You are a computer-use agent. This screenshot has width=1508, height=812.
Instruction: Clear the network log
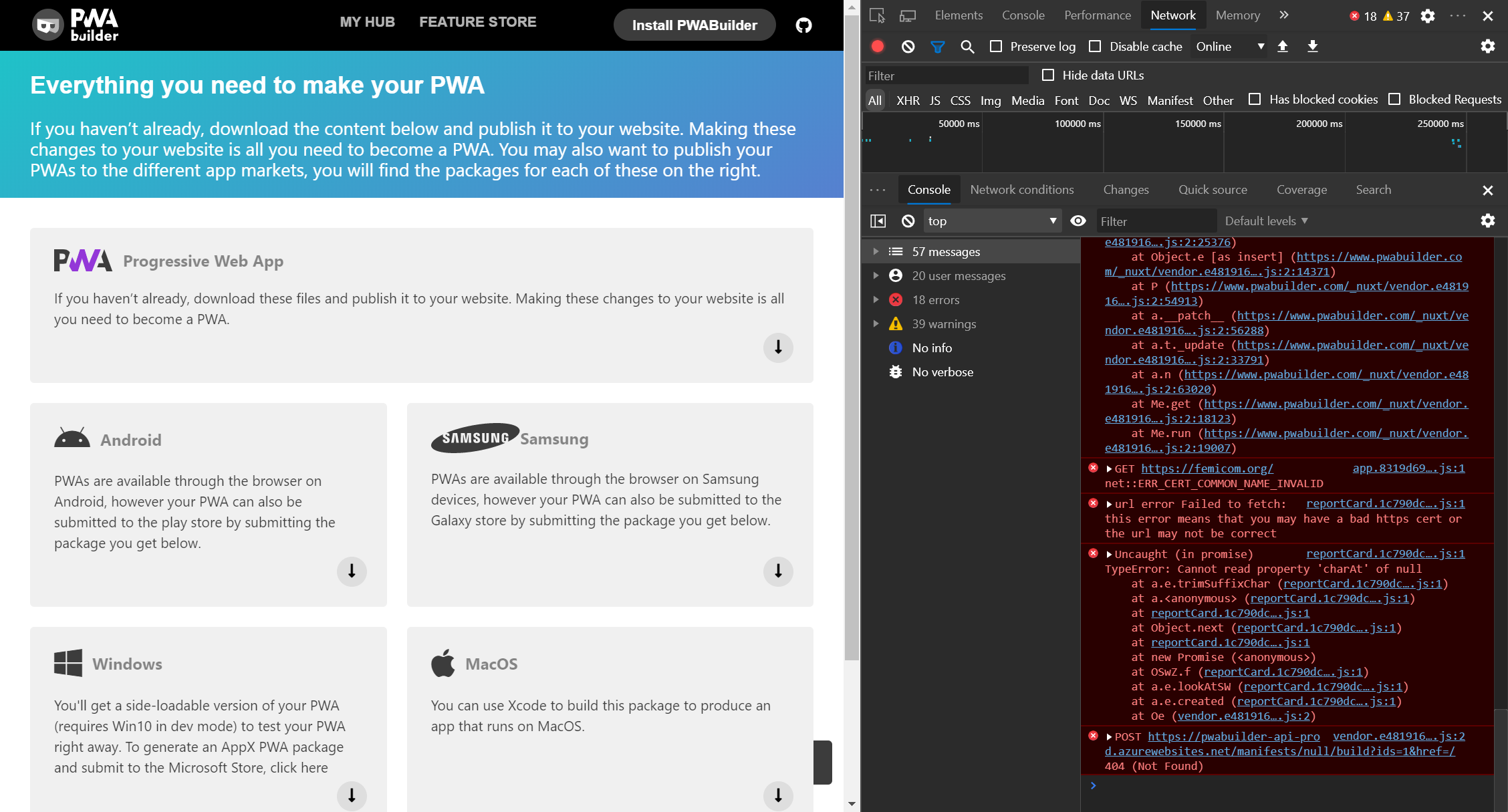[x=908, y=46]
